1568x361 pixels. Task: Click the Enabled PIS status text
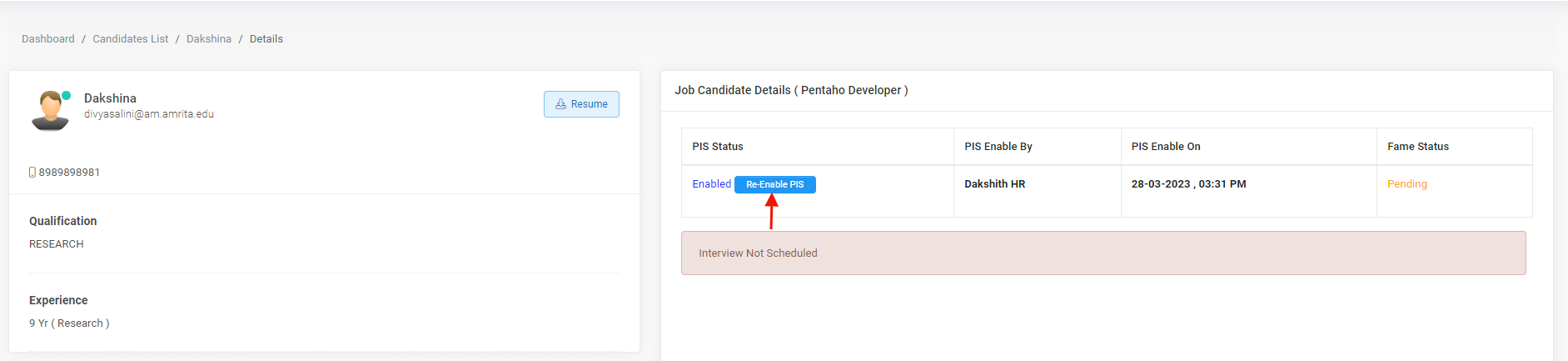(x=711, y=184)
